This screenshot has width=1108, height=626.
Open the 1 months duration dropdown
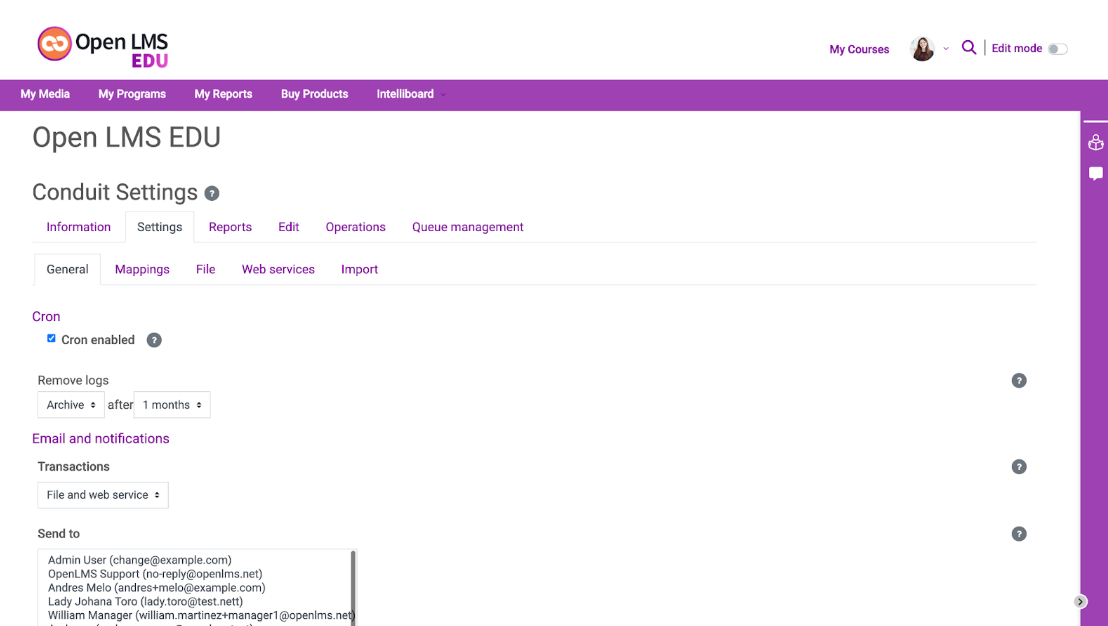pos(172,405)
